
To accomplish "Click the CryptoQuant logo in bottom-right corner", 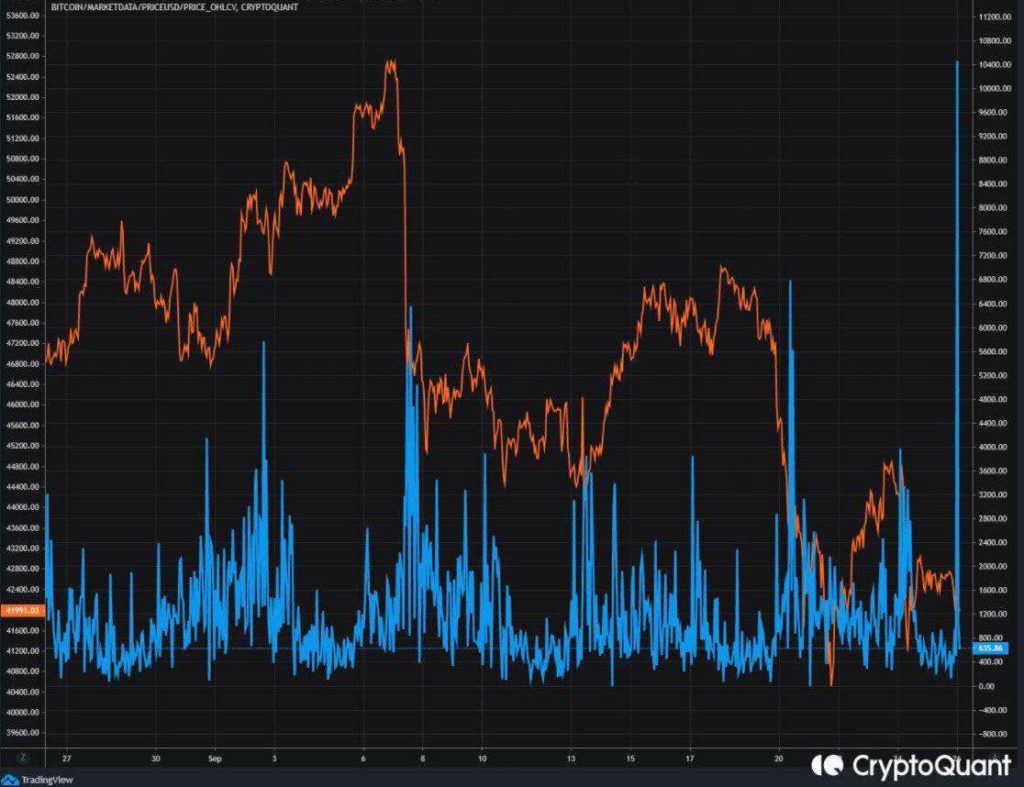I will coord(898,765).
